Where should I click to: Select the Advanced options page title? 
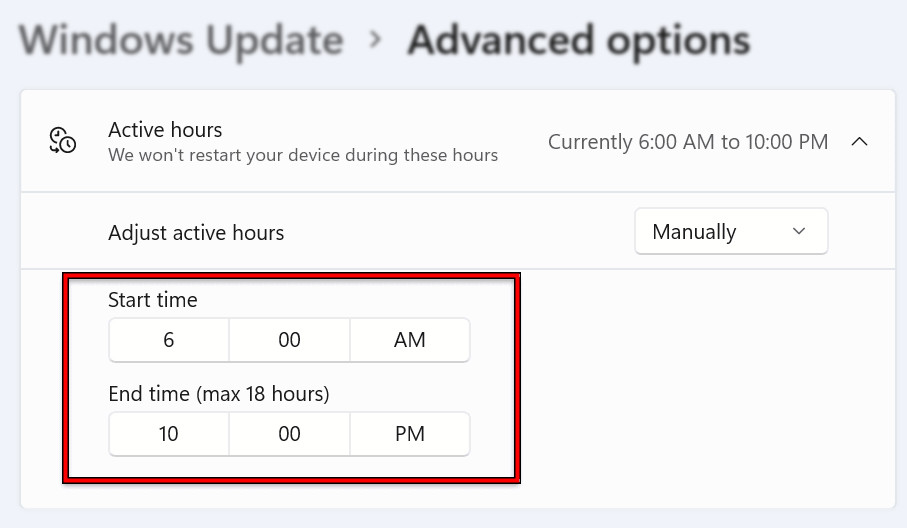pyautogui.click(x=578, y=41)
